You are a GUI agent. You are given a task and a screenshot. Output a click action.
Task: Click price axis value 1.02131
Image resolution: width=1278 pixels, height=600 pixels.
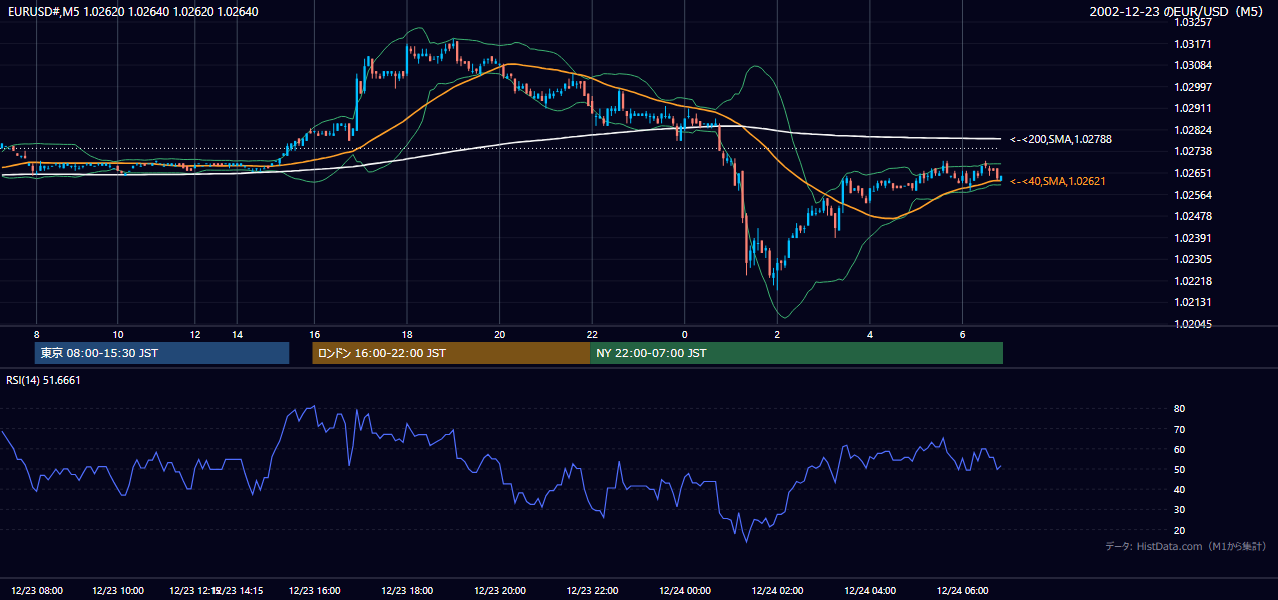[1193, 302]
